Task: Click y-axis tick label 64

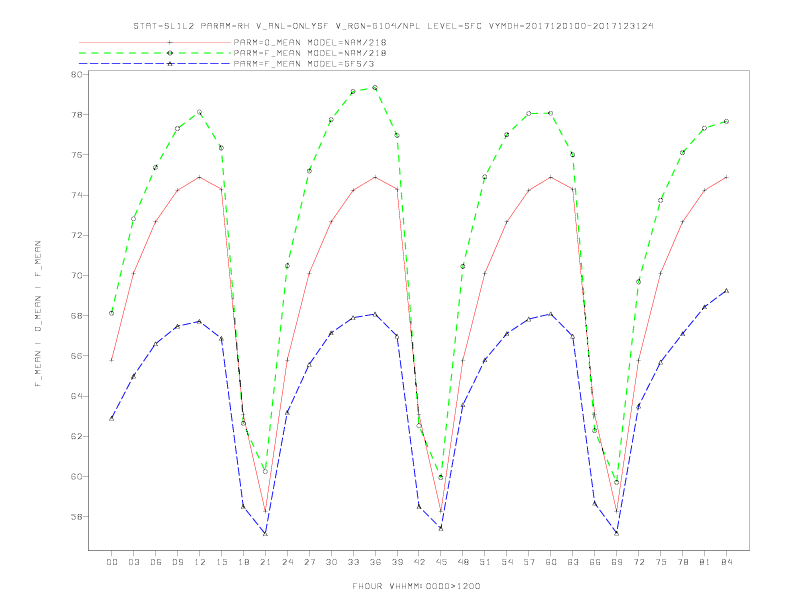Action: click(x=76, y=396)
